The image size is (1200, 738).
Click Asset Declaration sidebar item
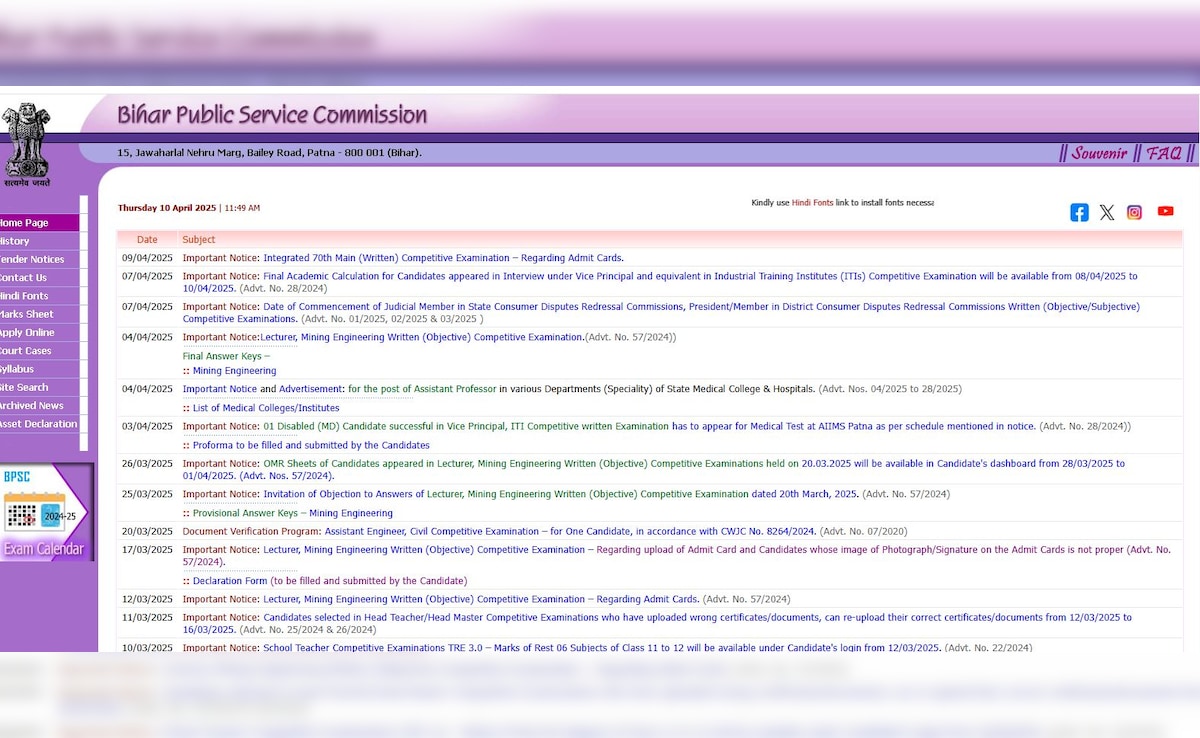(x=38, y=424)
